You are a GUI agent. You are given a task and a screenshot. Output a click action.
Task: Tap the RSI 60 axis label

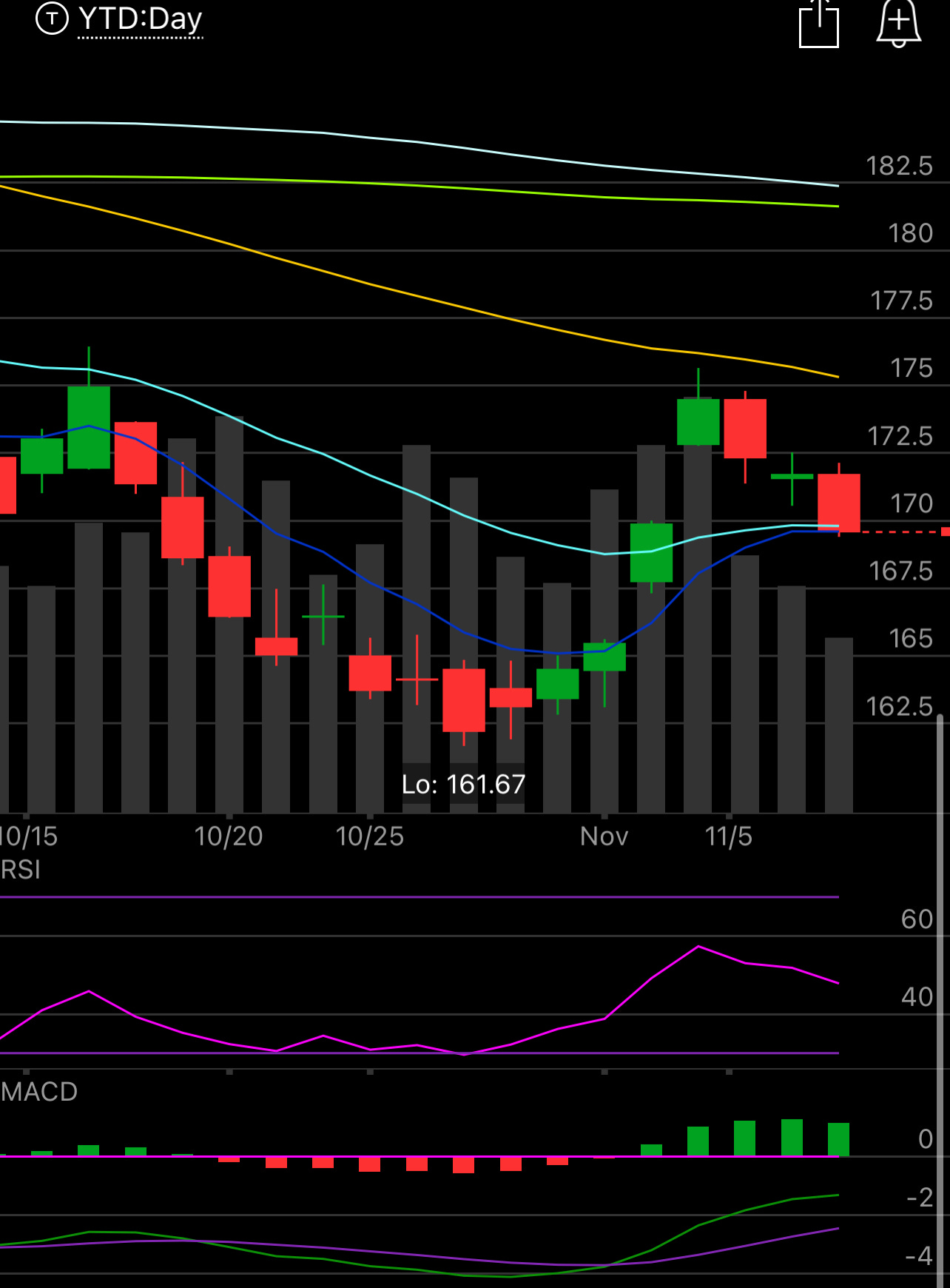[917, 919]
